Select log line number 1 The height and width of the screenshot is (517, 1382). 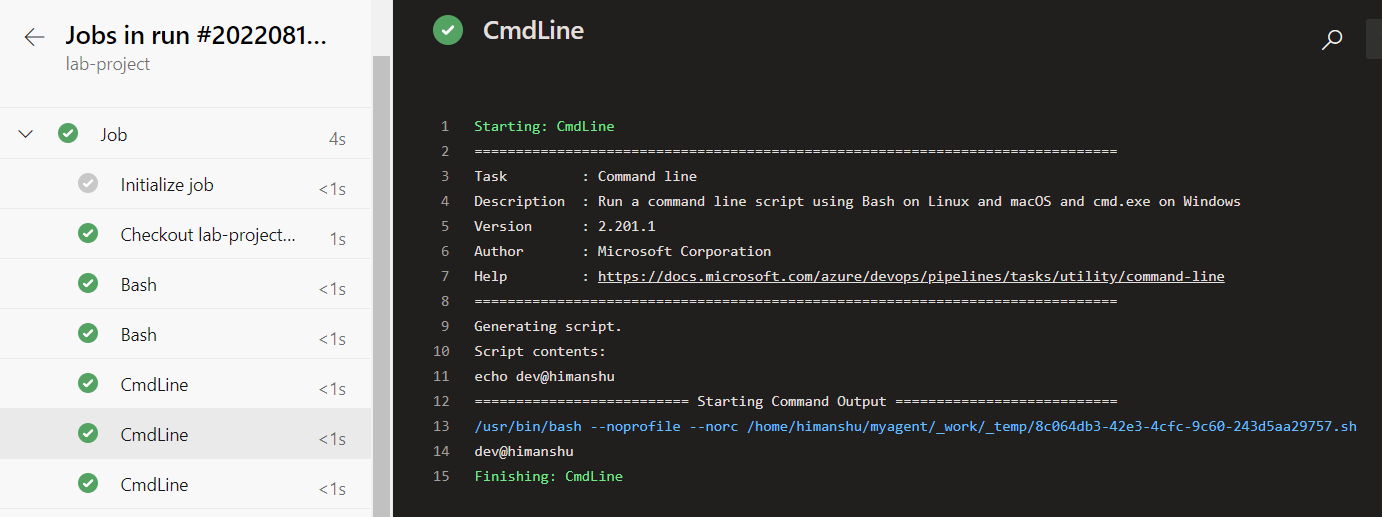444,126
